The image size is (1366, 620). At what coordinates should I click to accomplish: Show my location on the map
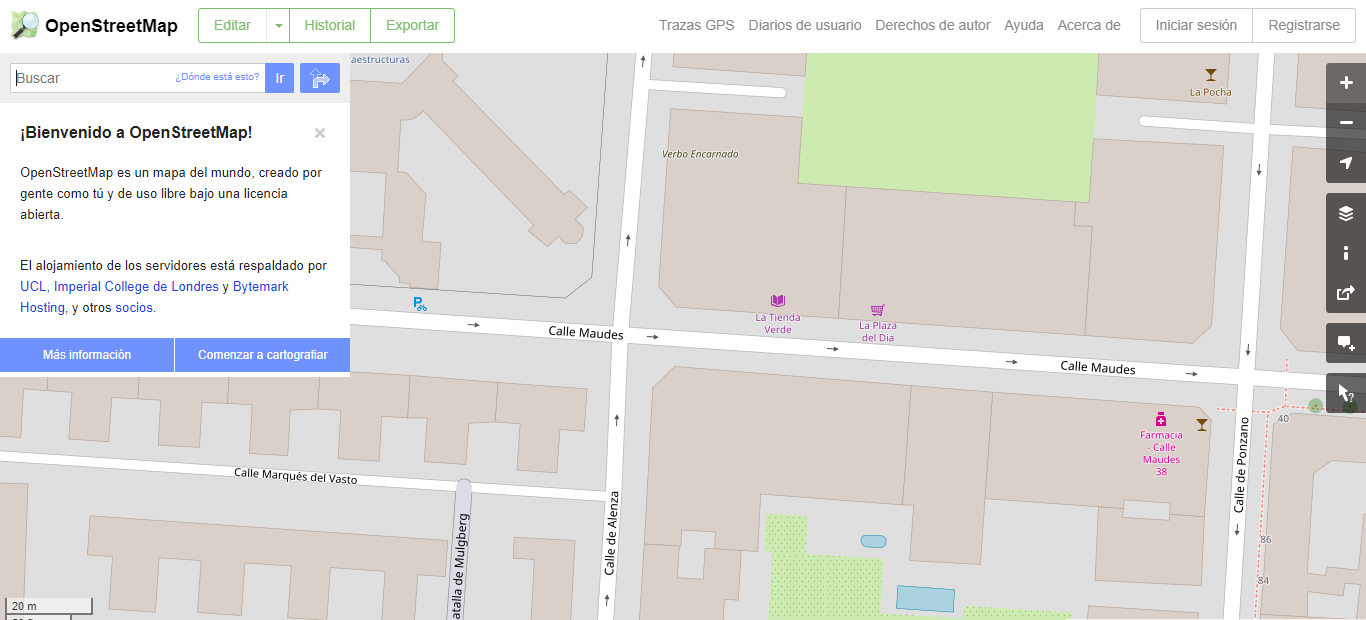[1346, 163]
